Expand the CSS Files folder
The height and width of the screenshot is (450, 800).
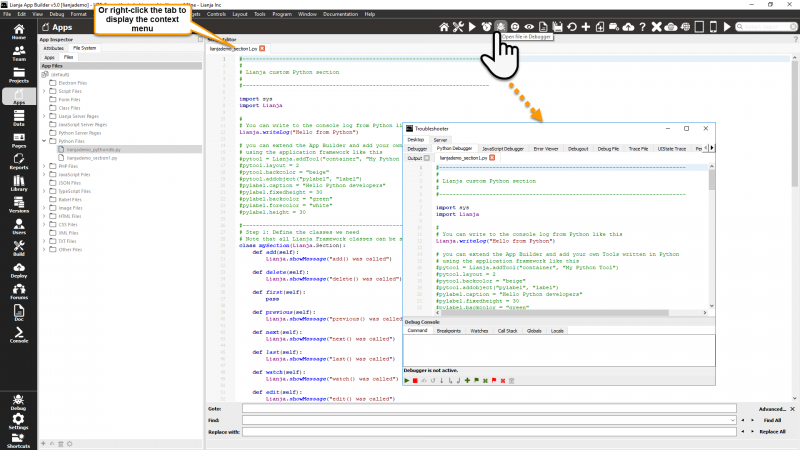tap(44, 224)
